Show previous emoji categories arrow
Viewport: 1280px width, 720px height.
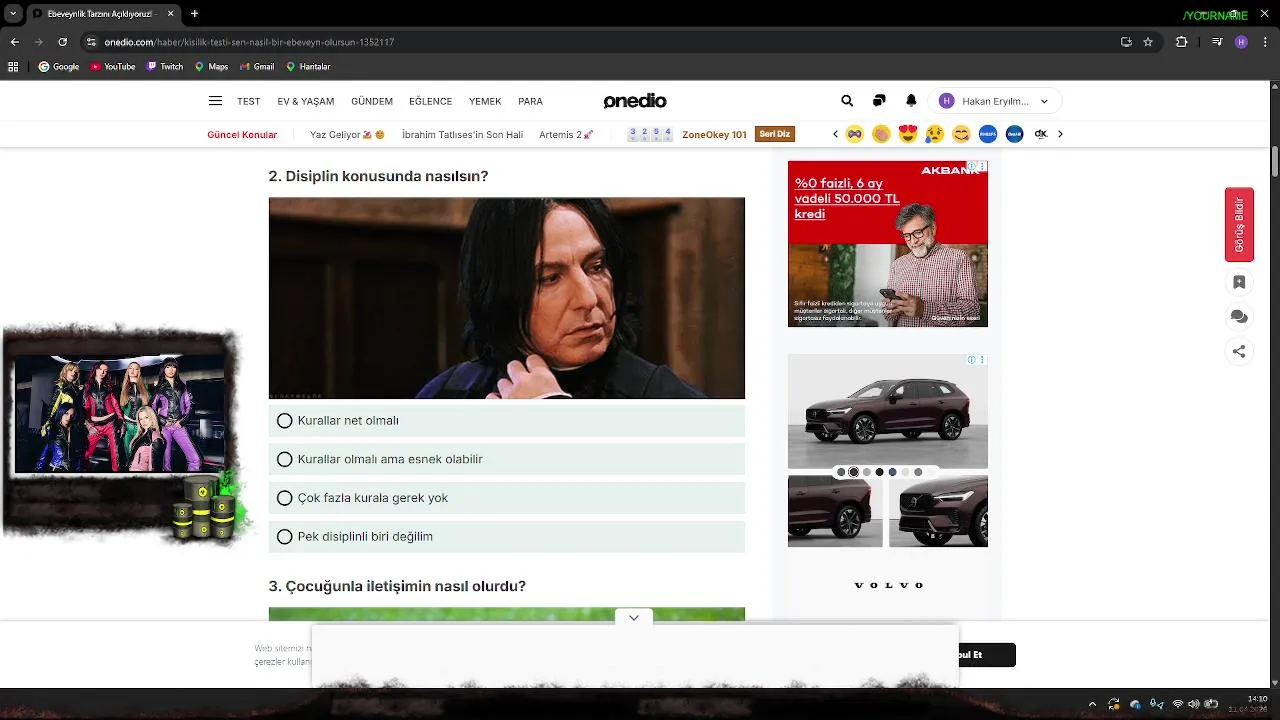[x=835, y=134]
